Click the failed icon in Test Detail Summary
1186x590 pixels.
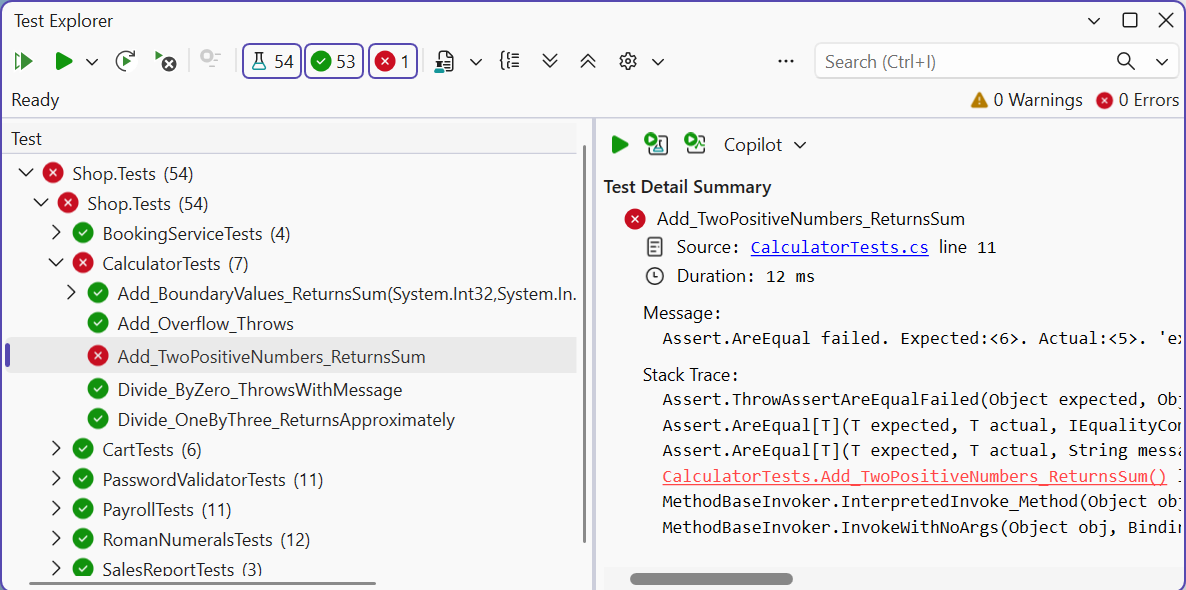point(635,219)
